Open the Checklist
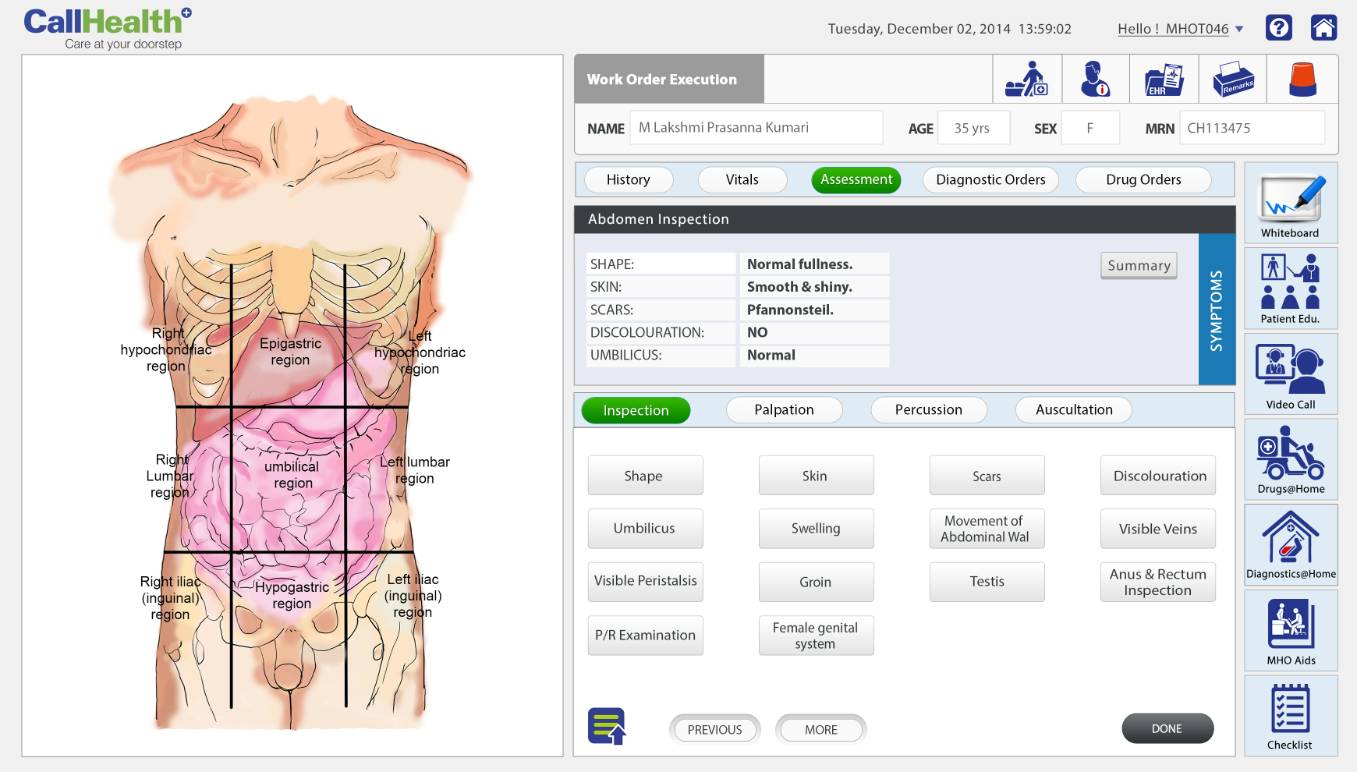Image resolution: width=1357 pixels, height=772 pixels. 1291,715
